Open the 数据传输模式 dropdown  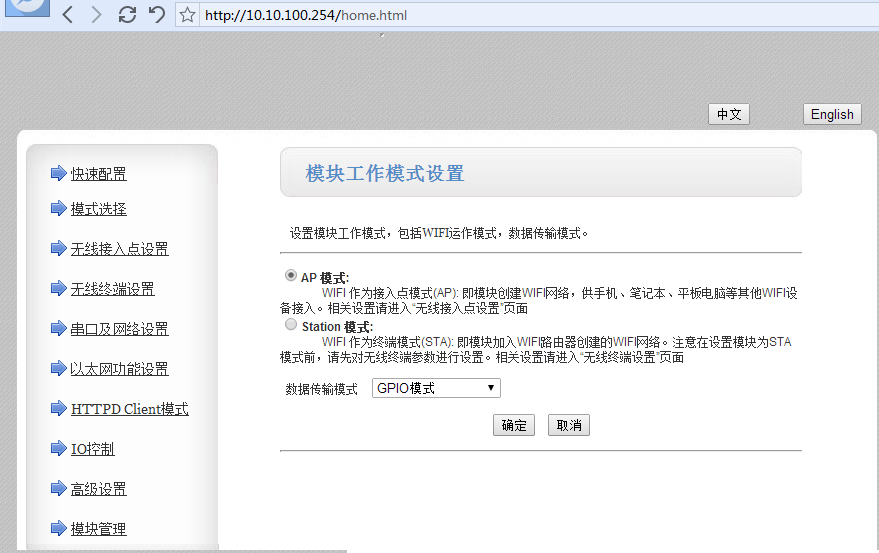click(435, 388)
